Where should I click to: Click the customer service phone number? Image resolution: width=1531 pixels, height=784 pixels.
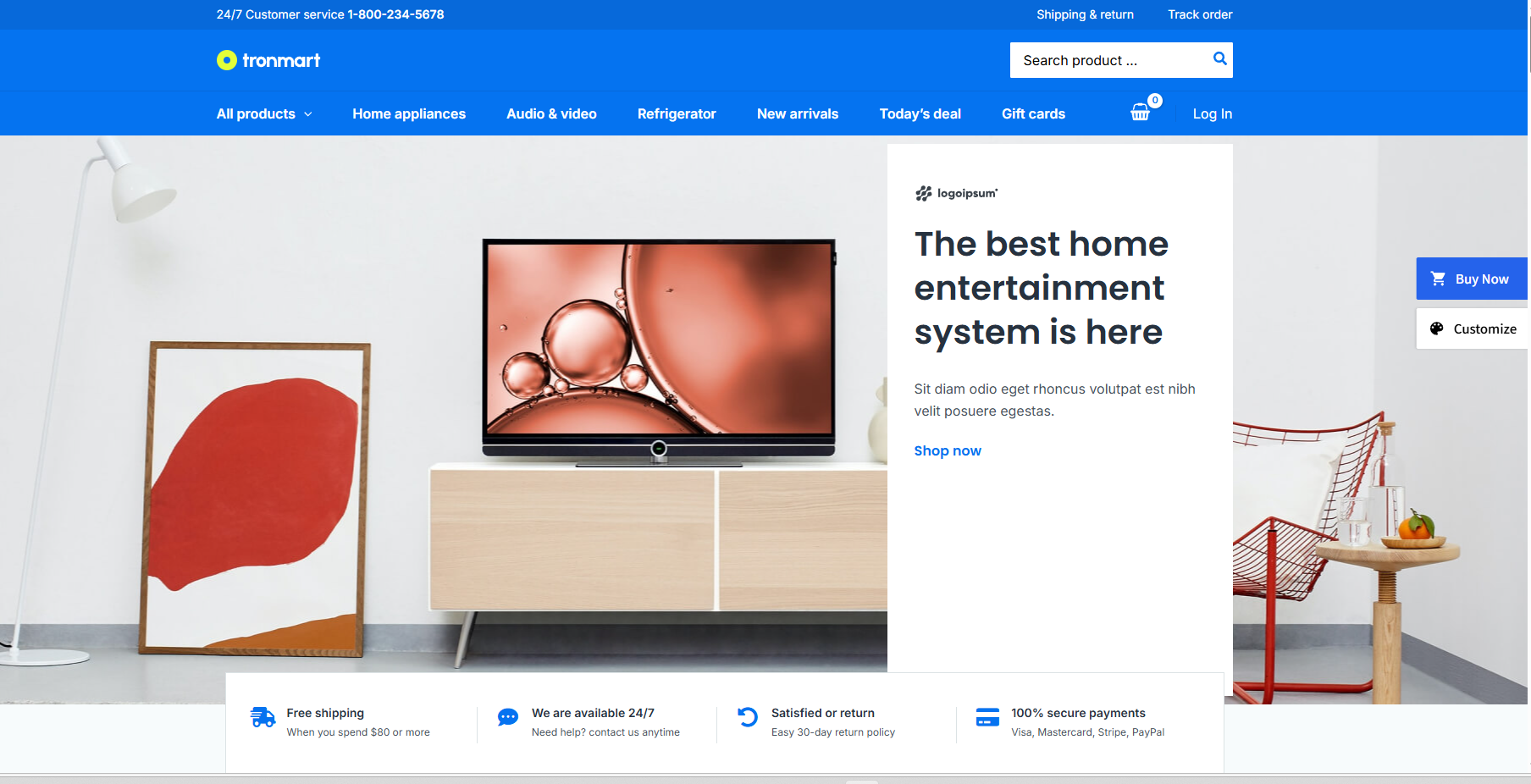click(395, 14)
